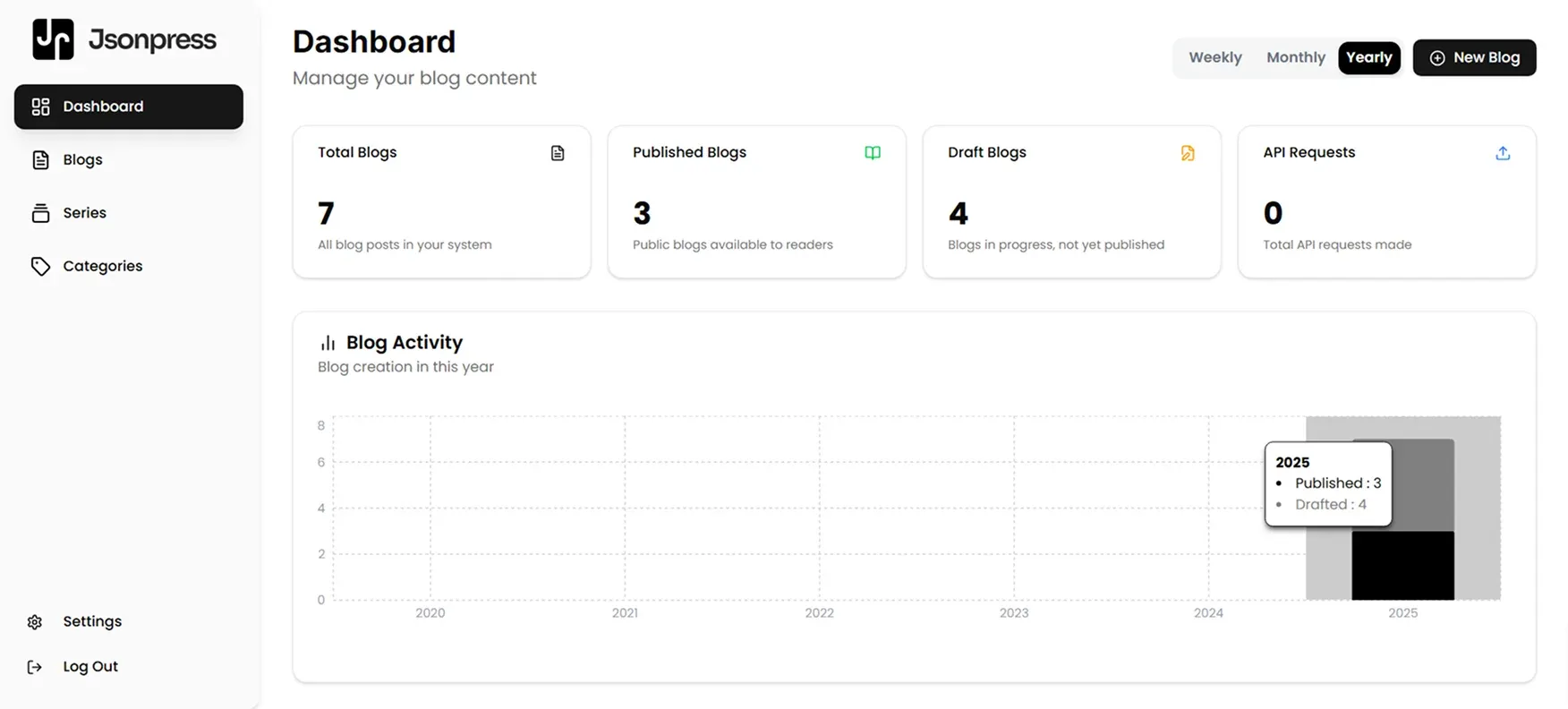The width and height of the screenshot is (1568, 709).
Task: Click the Blog Activity heading
Action: 405,343
